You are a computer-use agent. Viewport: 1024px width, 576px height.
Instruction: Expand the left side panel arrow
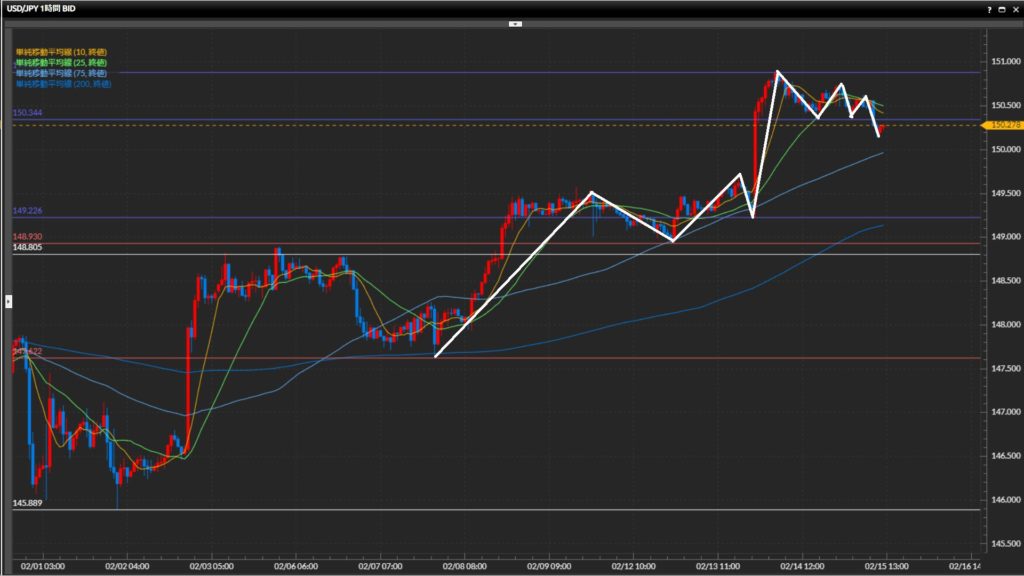pyautogui.click(x=8, y=300)
